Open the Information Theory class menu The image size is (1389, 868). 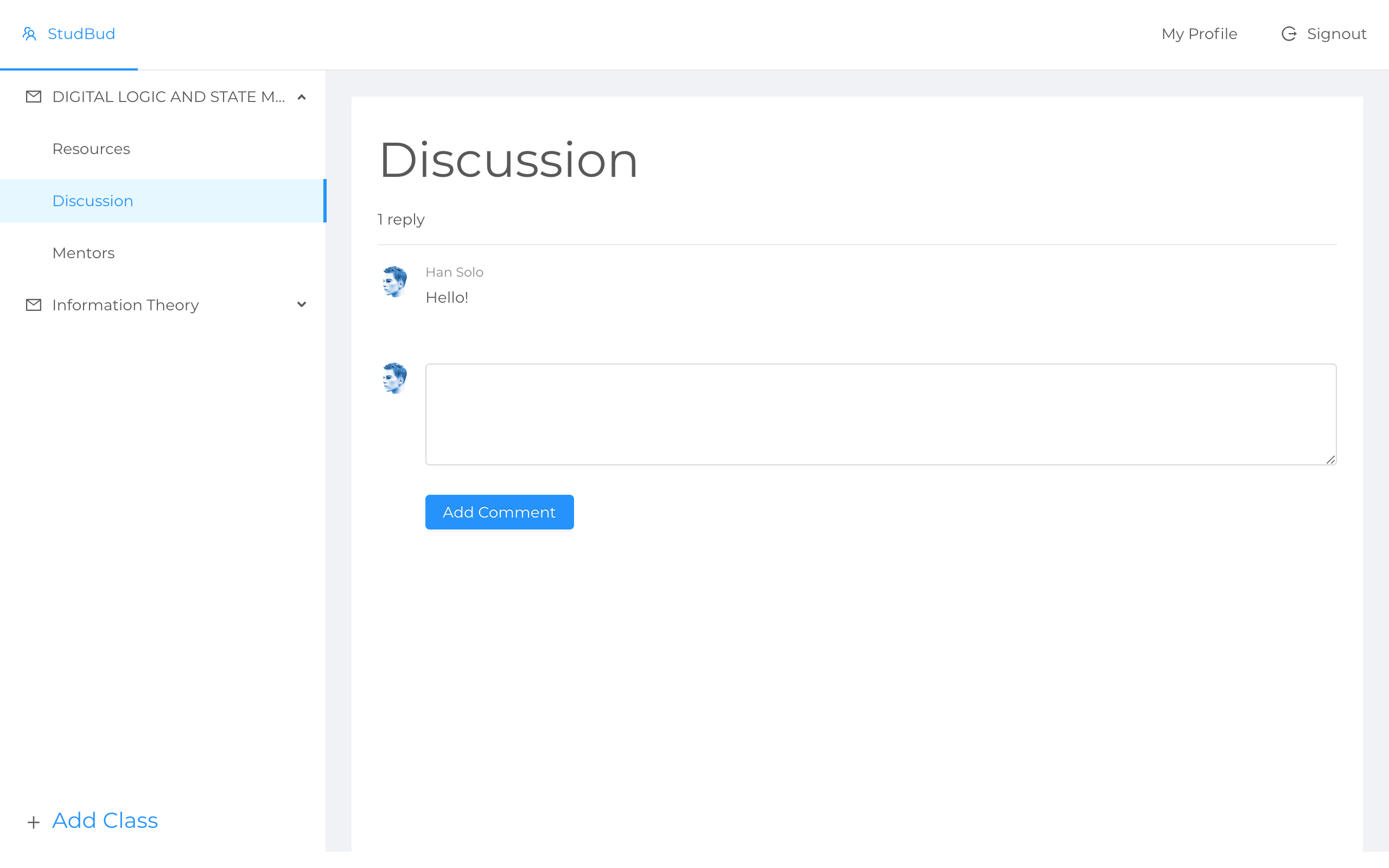point(125,305)
